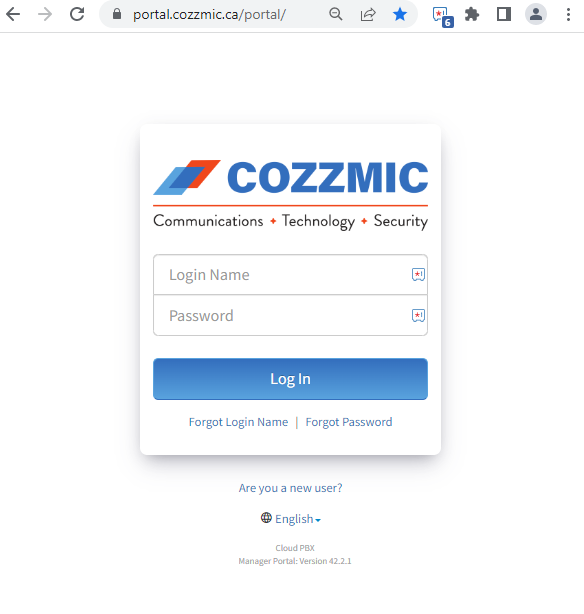Click the autofill icon in Password field

click(x=418, y=315)
